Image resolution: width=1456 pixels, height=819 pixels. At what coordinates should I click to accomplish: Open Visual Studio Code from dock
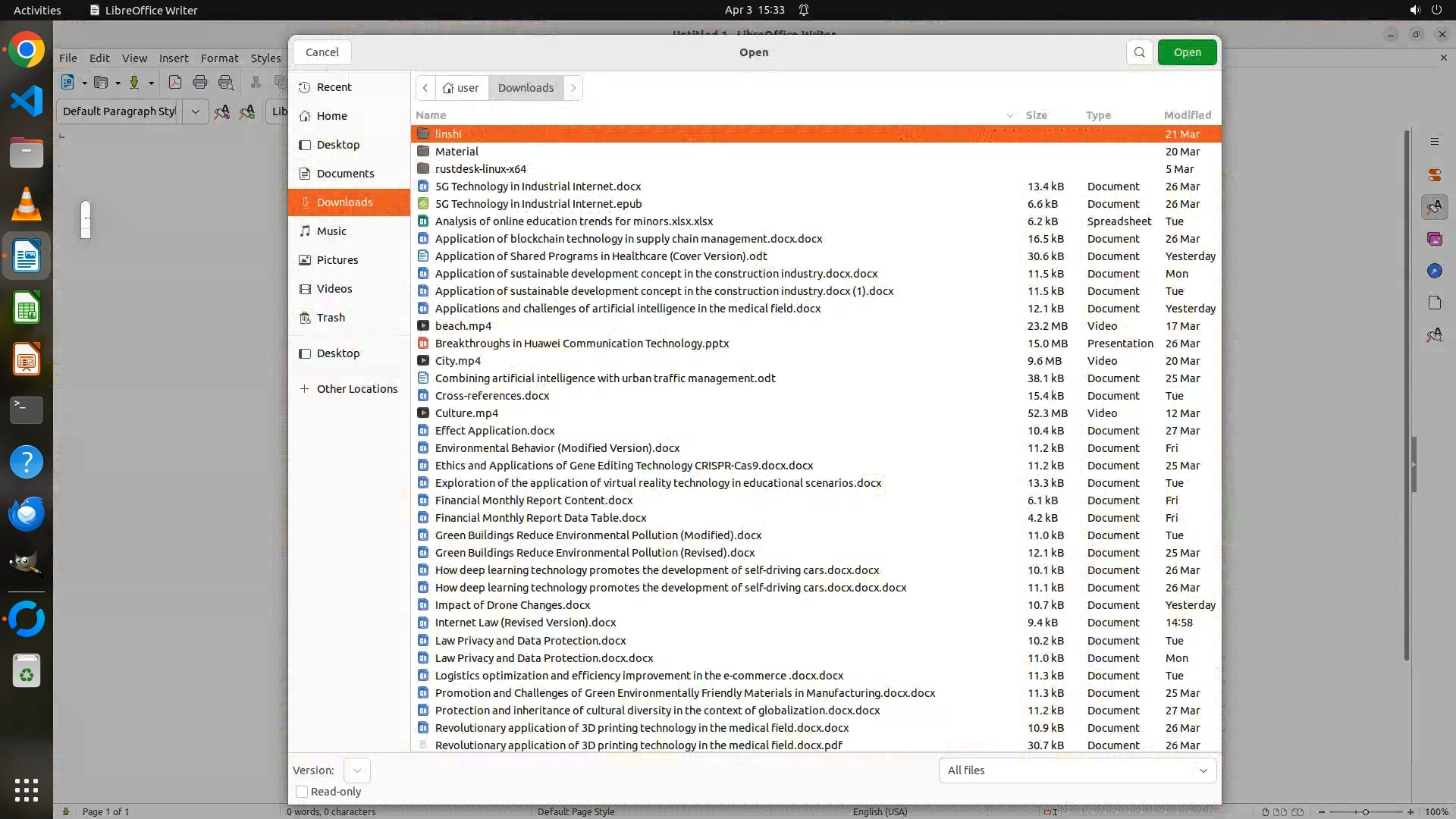(x=27, y=101)
